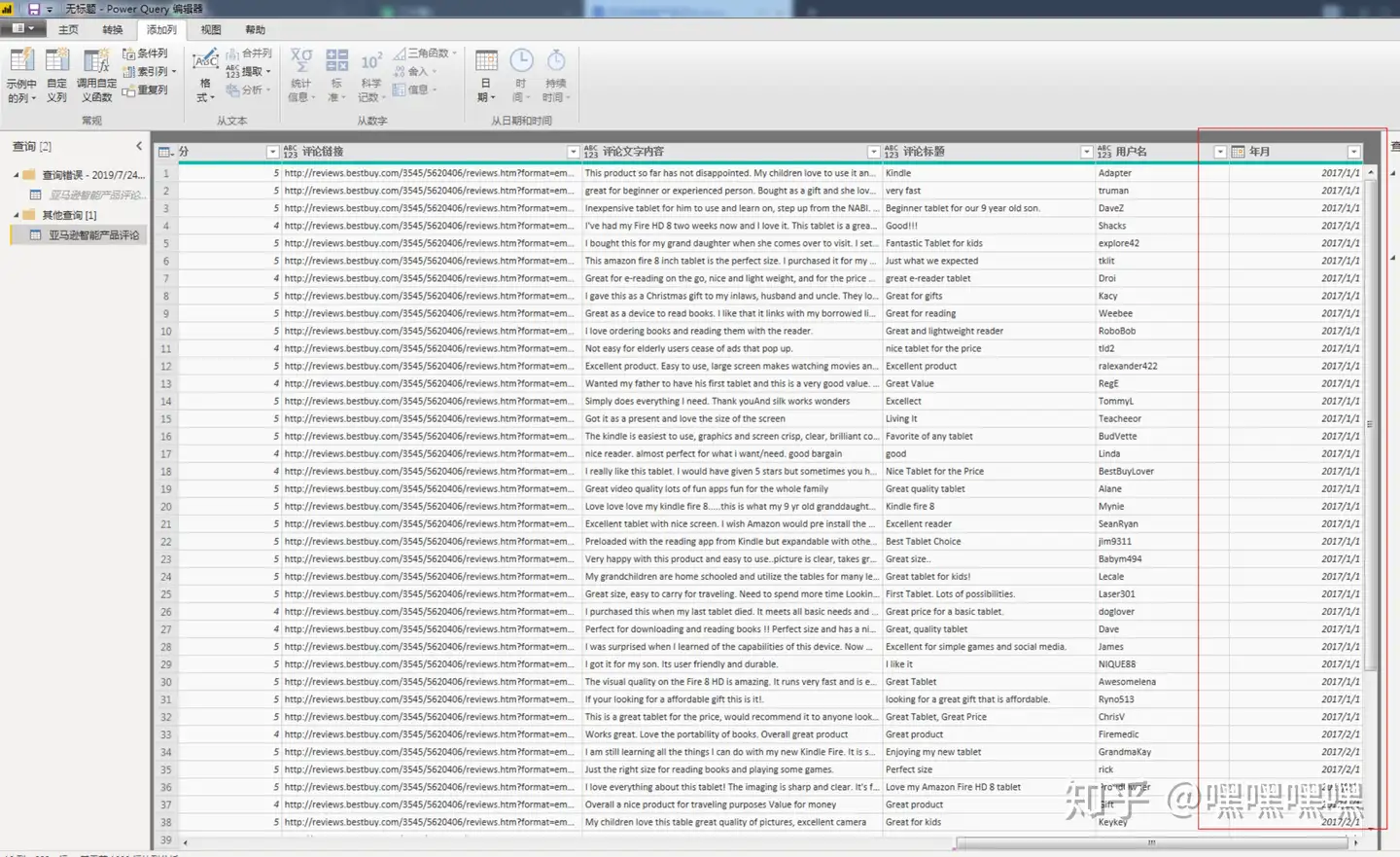Click the Duration (持续时间) stopwatch icon
Image resolution: width=1400 pixels, height=857 pixels.
556,61
